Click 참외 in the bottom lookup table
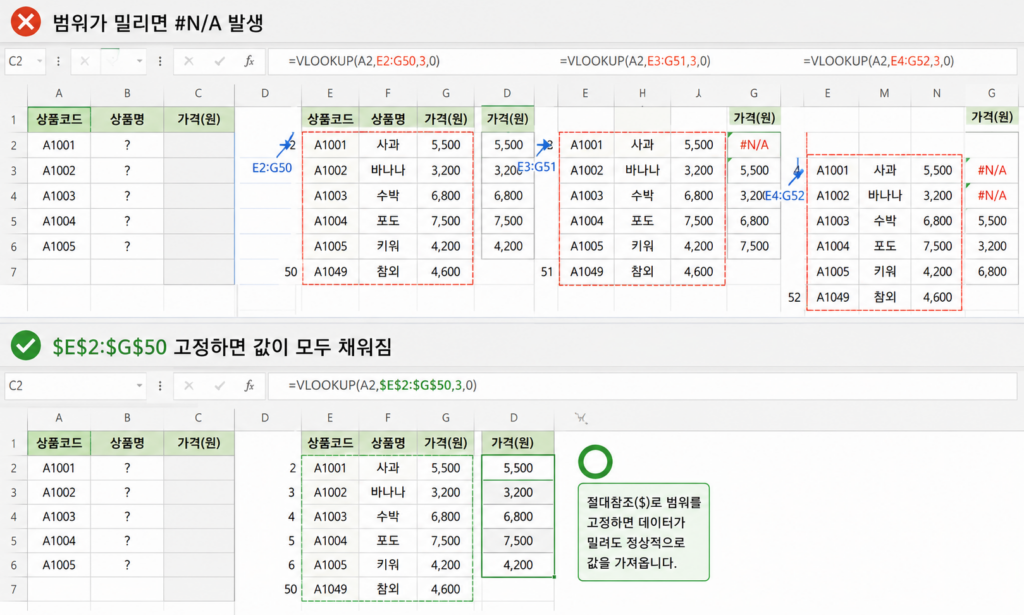 (388, 589)
